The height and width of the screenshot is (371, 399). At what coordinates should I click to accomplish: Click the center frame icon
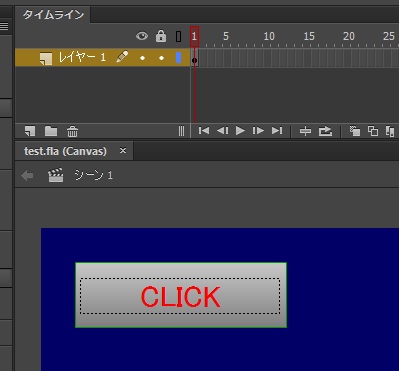click(305, 131)
